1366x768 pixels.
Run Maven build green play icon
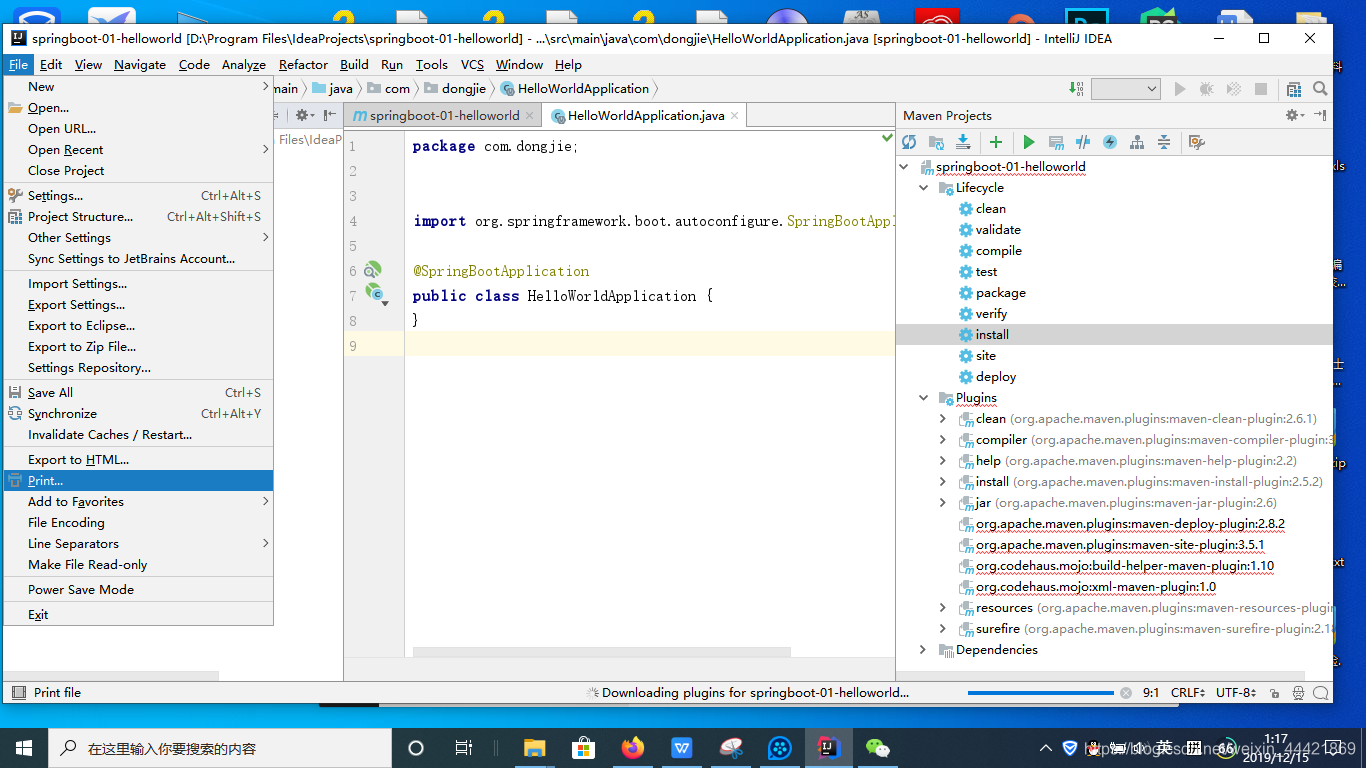1028,142
